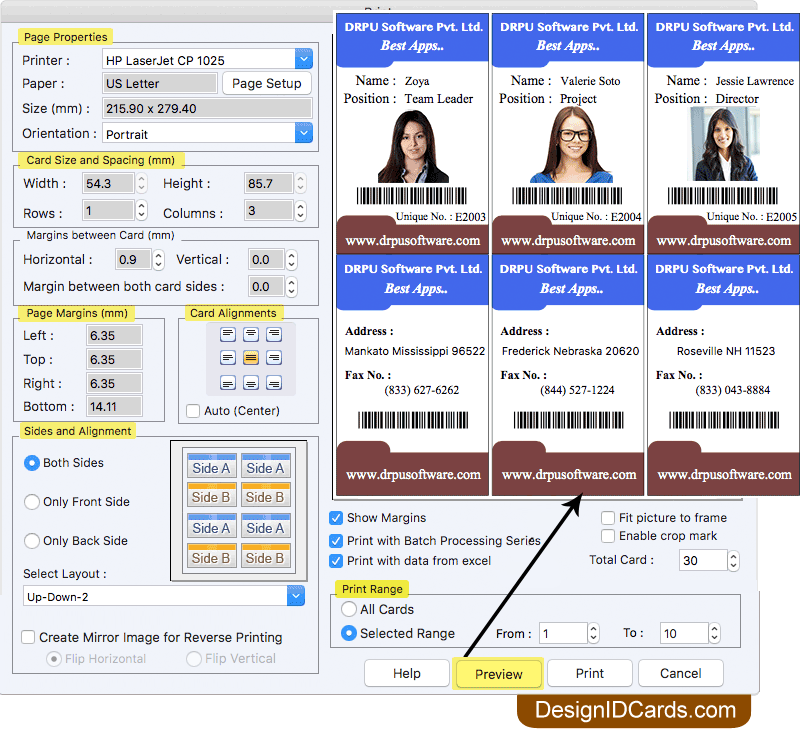Choose Only Back Side option
Viewport: 802px width, 729px height.
coord(32,541)
